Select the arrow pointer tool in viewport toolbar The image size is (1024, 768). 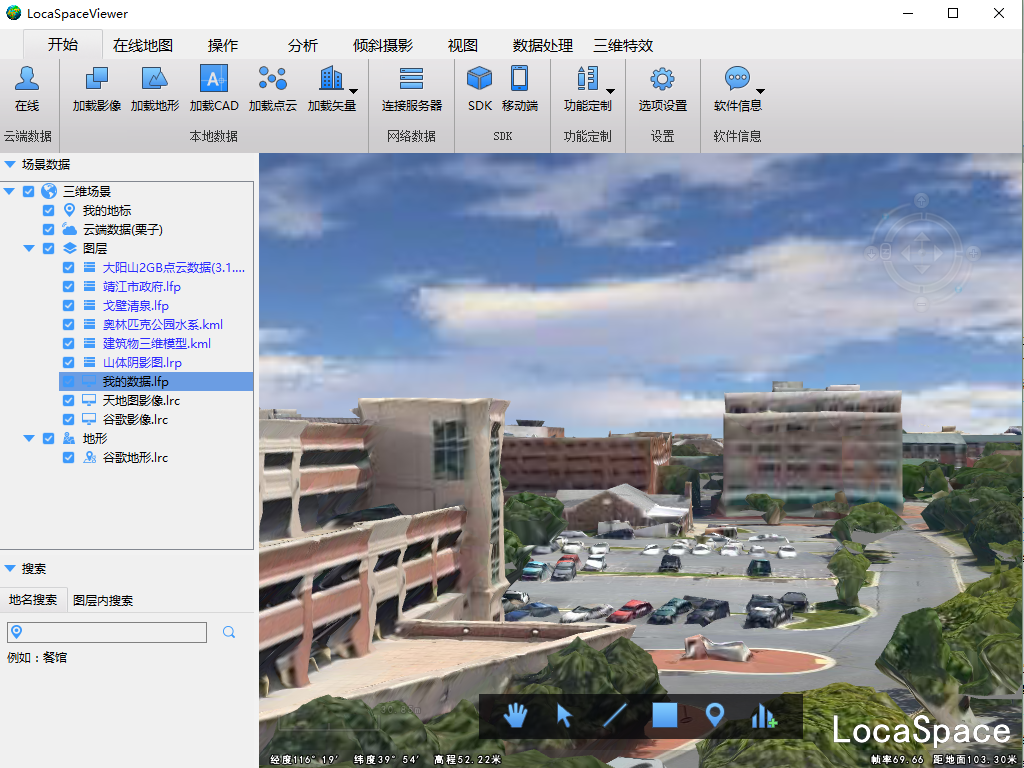click(564, 716)
